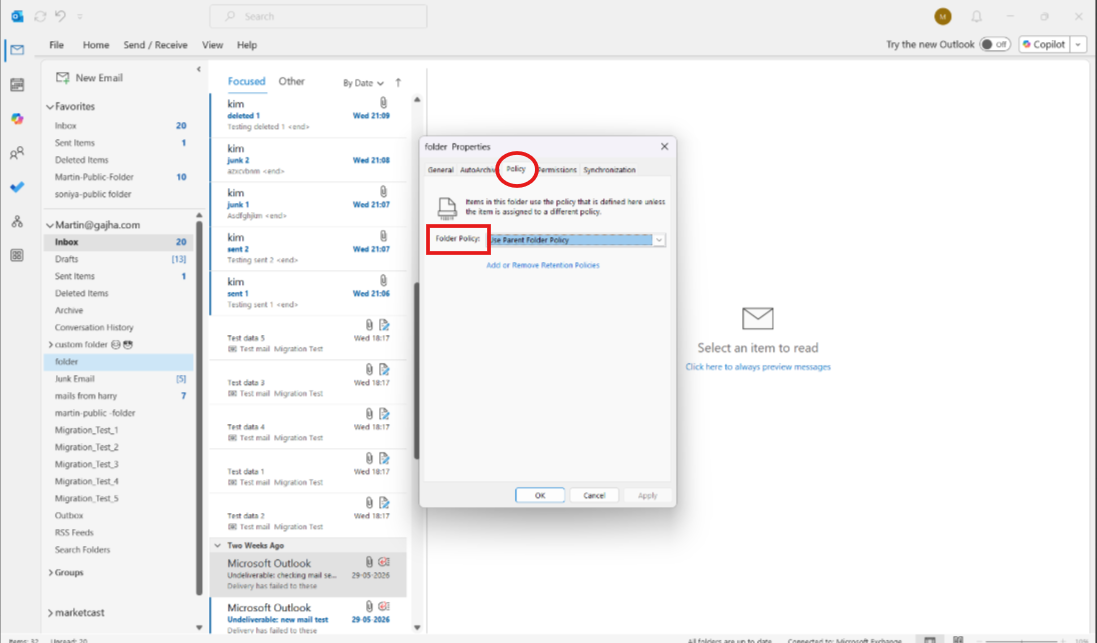Select the General tab in Properties
The width and height of the screenshot is (1097, 643).
pos(440,169)
